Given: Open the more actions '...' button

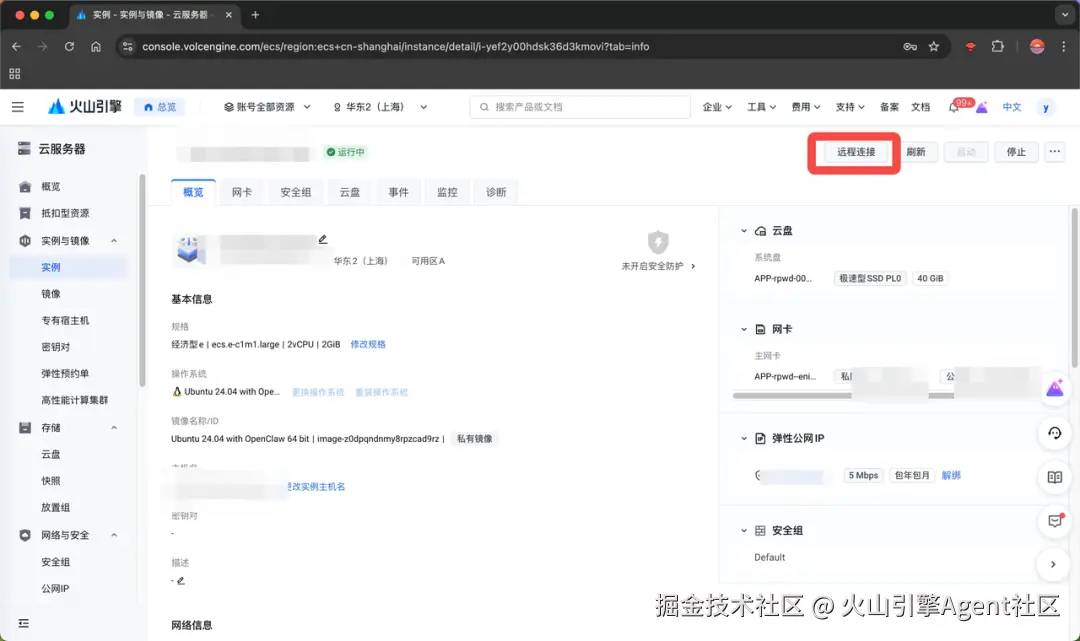Looking at the screenshot, I should tap(1055, 151).
